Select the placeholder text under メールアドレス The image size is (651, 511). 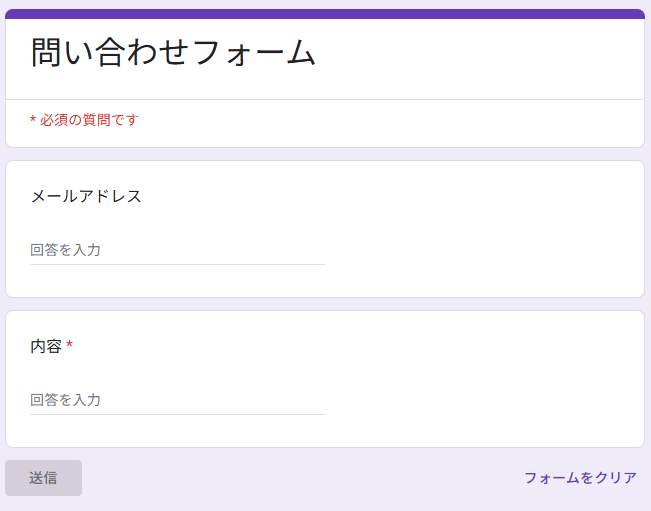coord(66,250)
